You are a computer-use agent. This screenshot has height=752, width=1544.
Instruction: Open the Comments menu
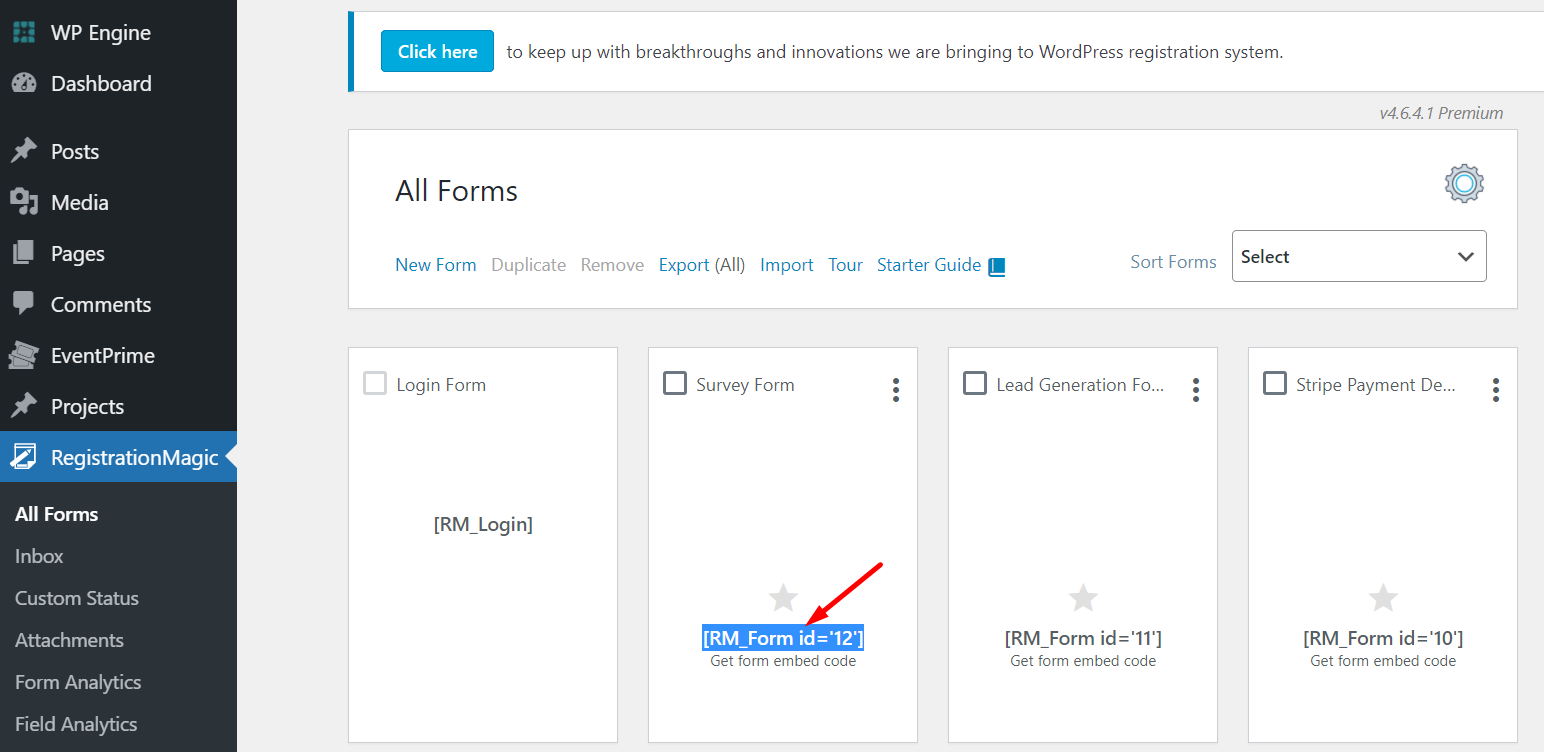(118, 304)
